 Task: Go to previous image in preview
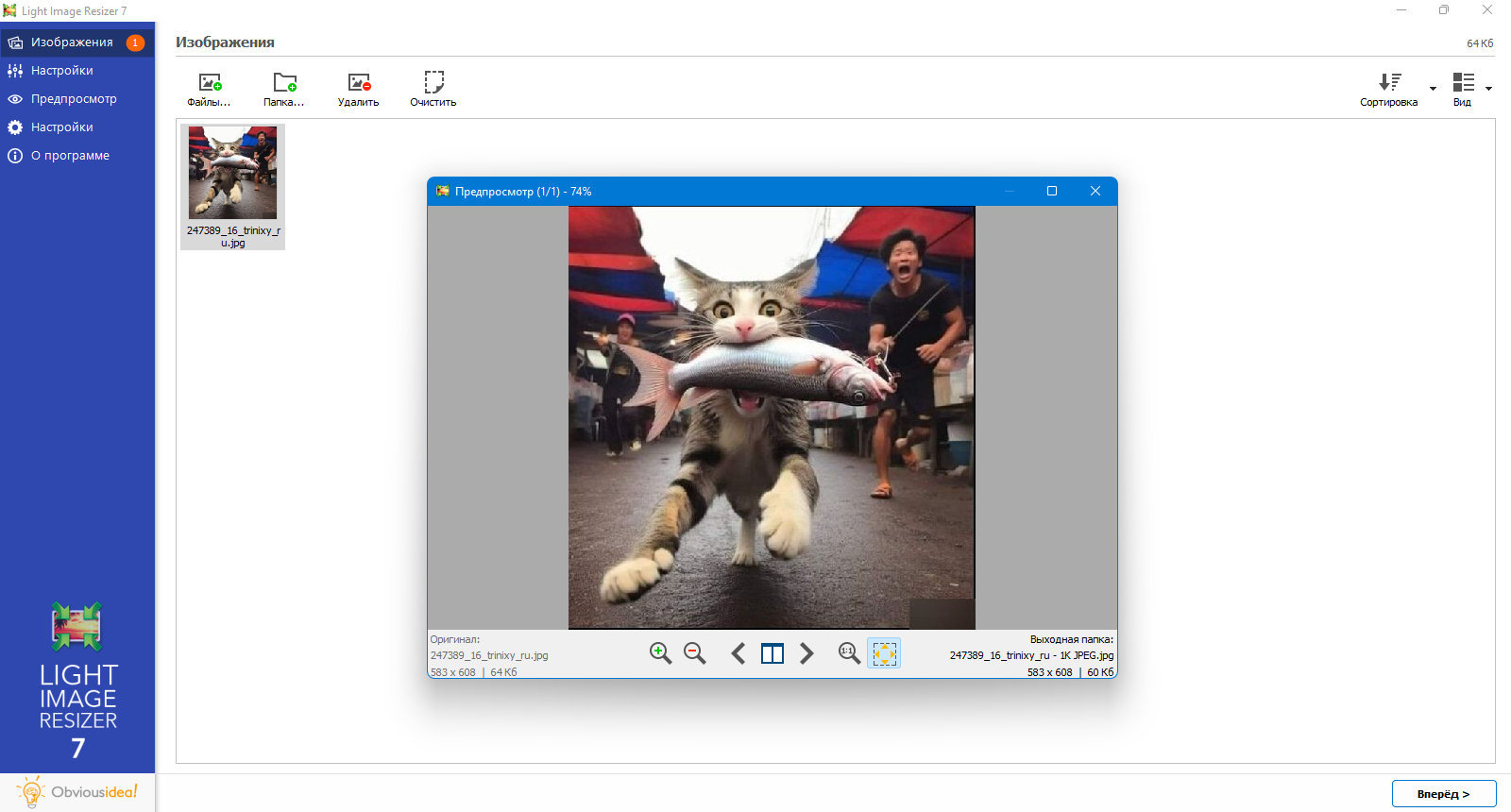tap(739, 653)
